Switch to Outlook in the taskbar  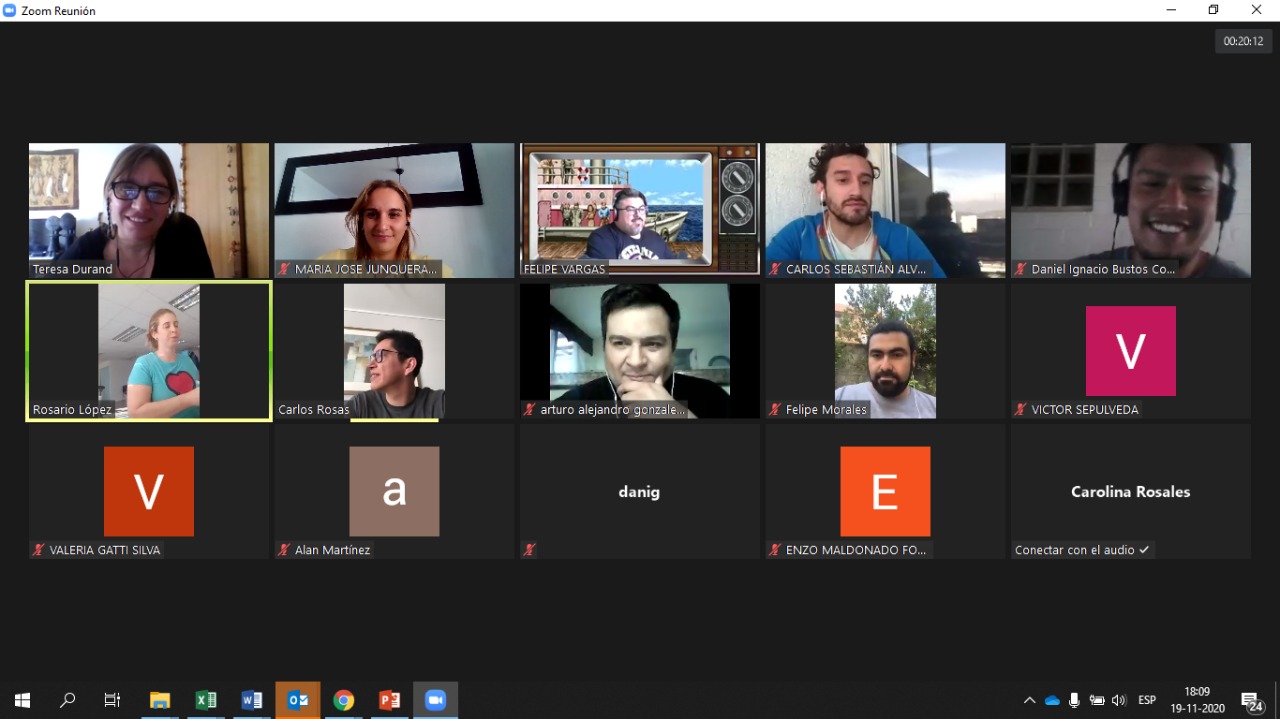[298, 700]
